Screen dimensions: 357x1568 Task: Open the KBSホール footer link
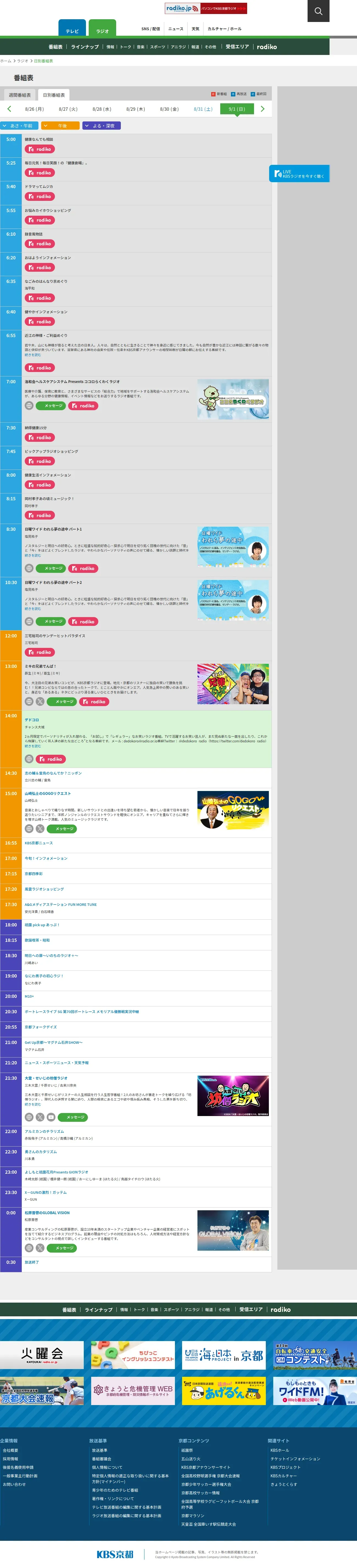(x=280, y=1450)
